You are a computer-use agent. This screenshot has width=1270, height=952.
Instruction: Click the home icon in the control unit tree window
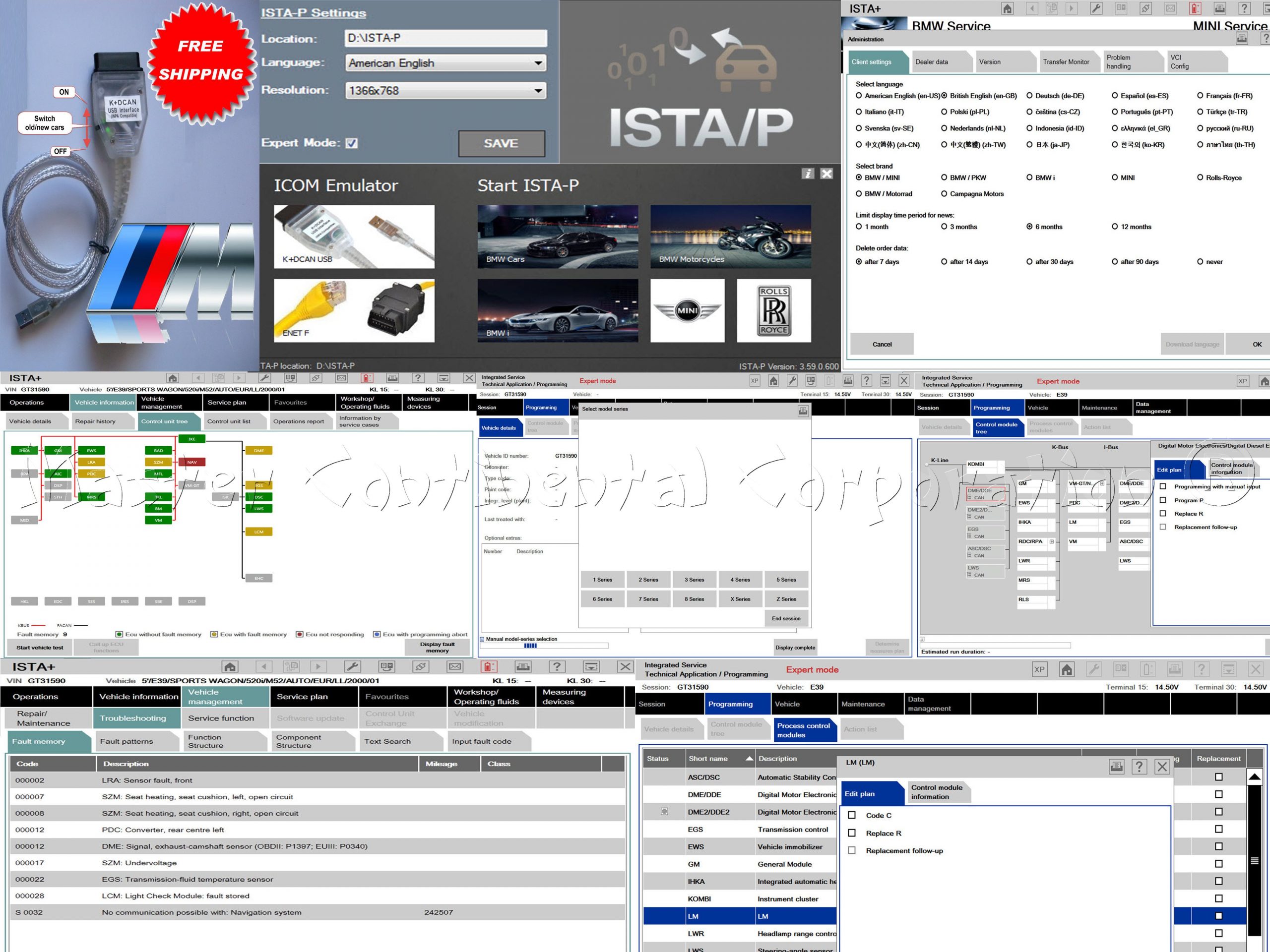click(x=173, y=378)
